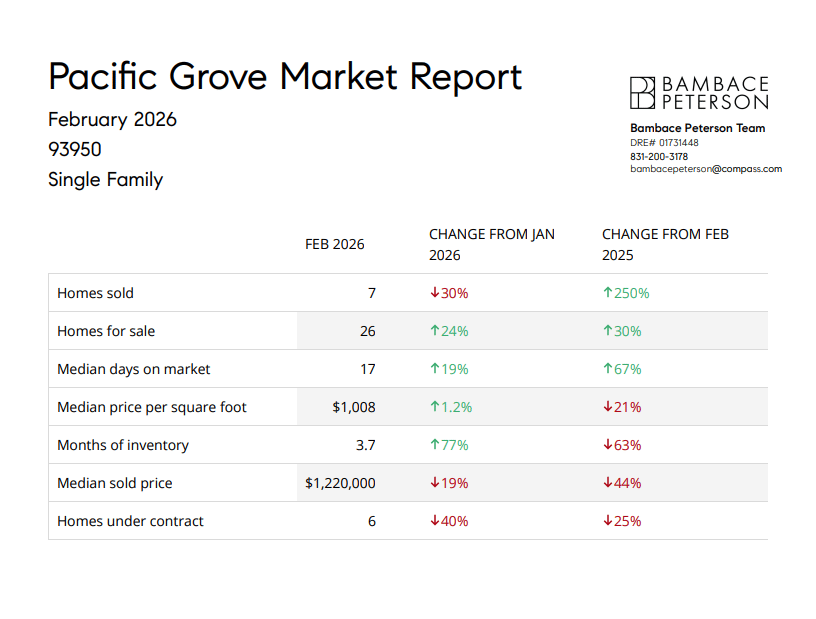The height and width of the screenshot is (619, 816).
Task: Click the phone number 831-200-3178
Action: pyautogui.click(x=658, y=156)
